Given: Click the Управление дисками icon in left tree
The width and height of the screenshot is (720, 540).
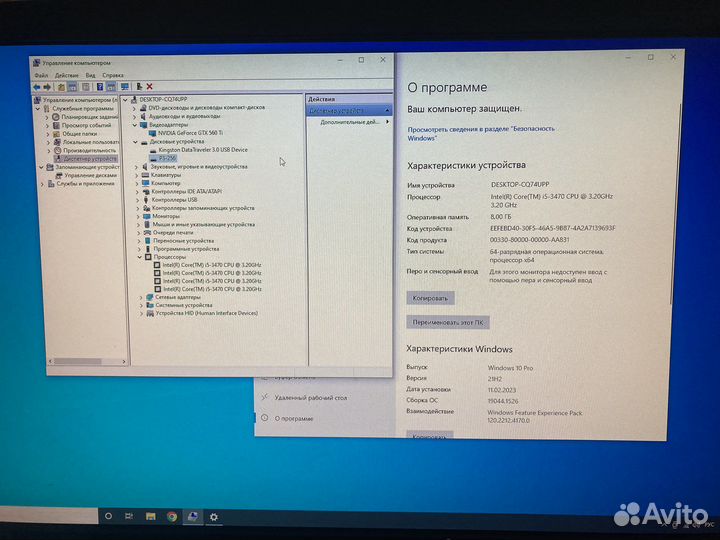Looking at the screenshot, I should (59, 175).
